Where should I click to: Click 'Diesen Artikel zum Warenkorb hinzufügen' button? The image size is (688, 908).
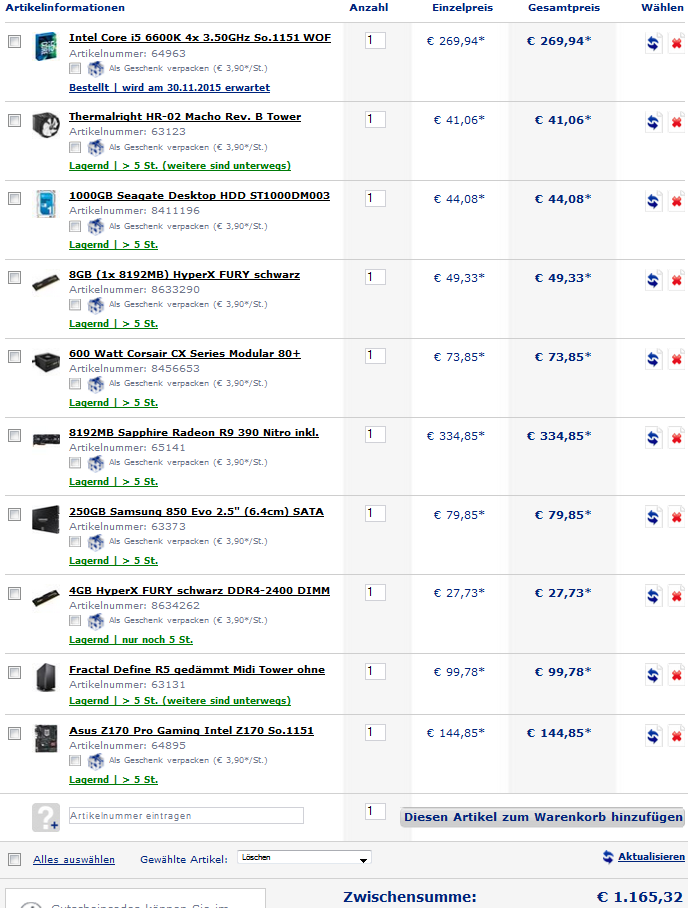pos(542,817)
